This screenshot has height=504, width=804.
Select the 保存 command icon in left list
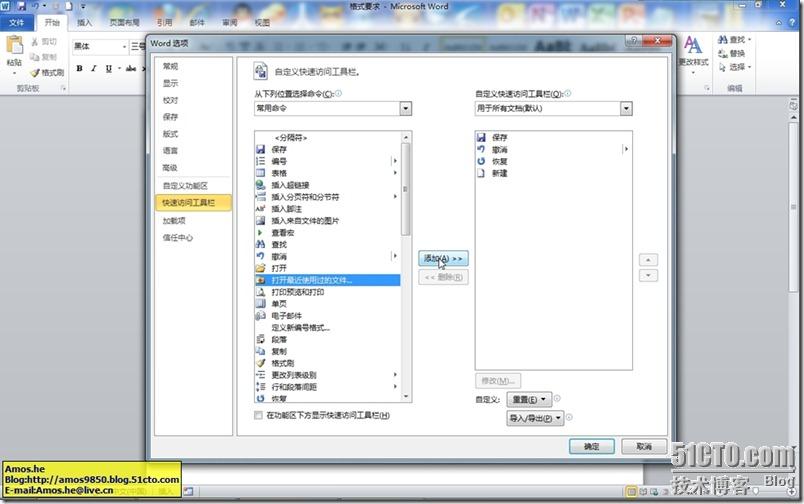(260, 149)
